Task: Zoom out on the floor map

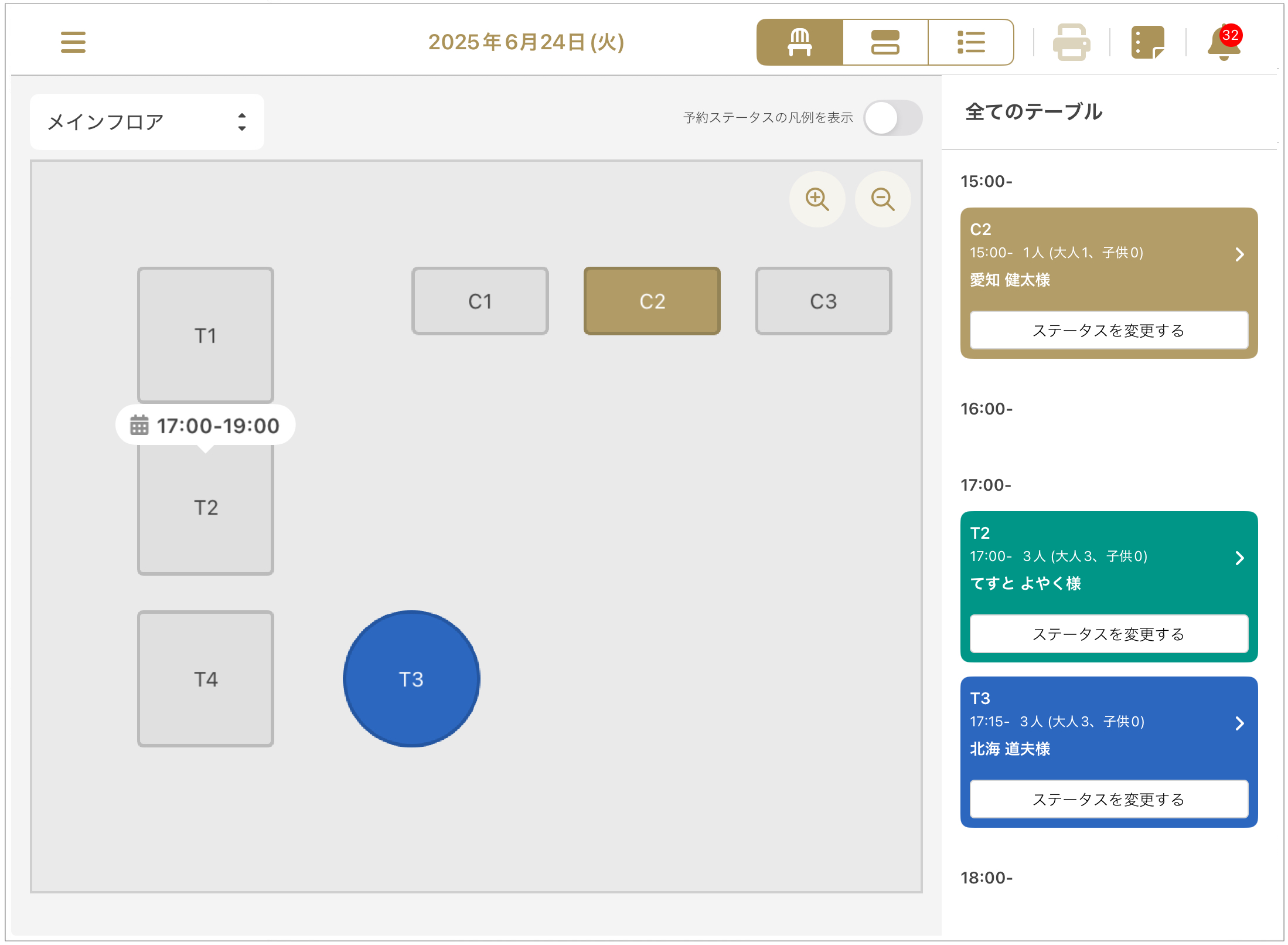Action: point(882,199)
